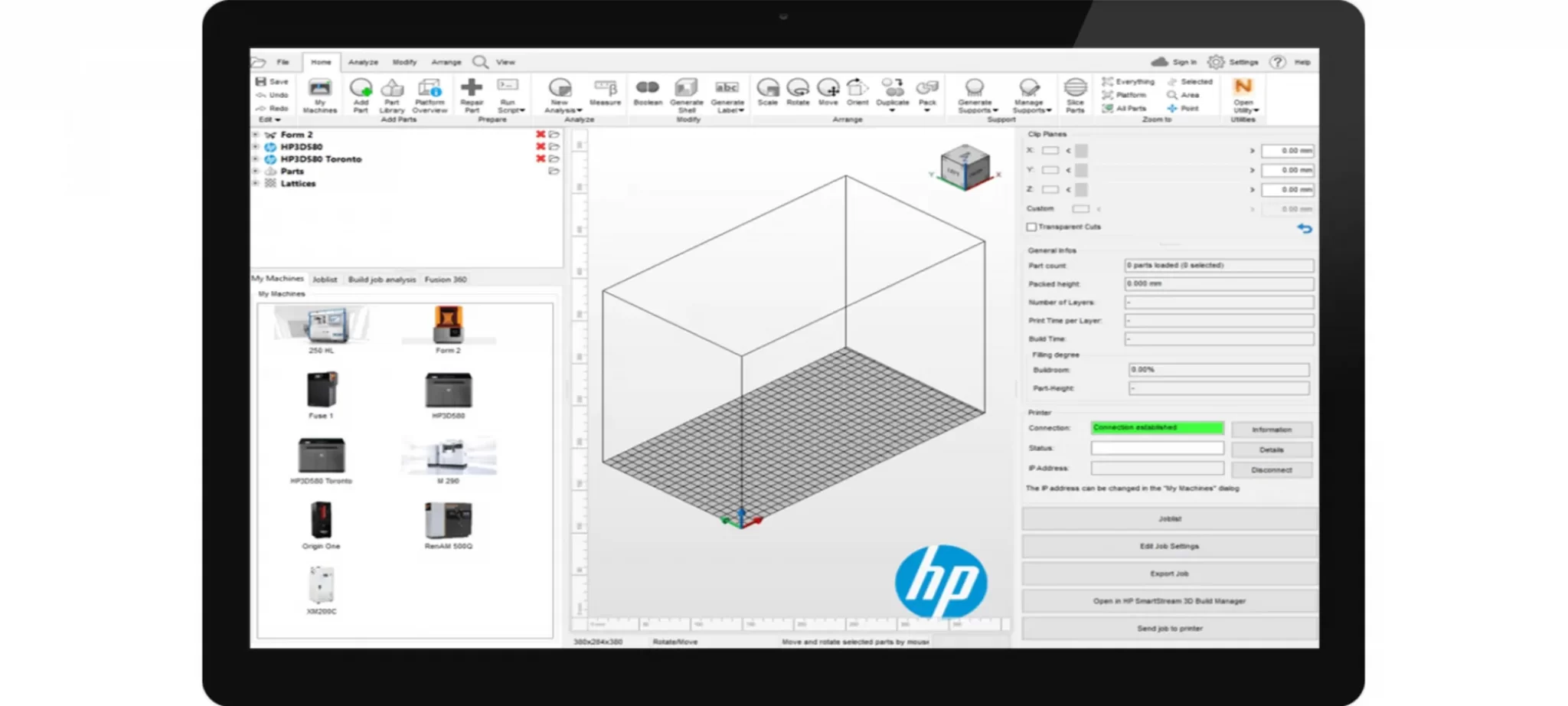Zoom to Selected
The width and height of the screenshot is (1568, 706).
(x=1190, y=81)
